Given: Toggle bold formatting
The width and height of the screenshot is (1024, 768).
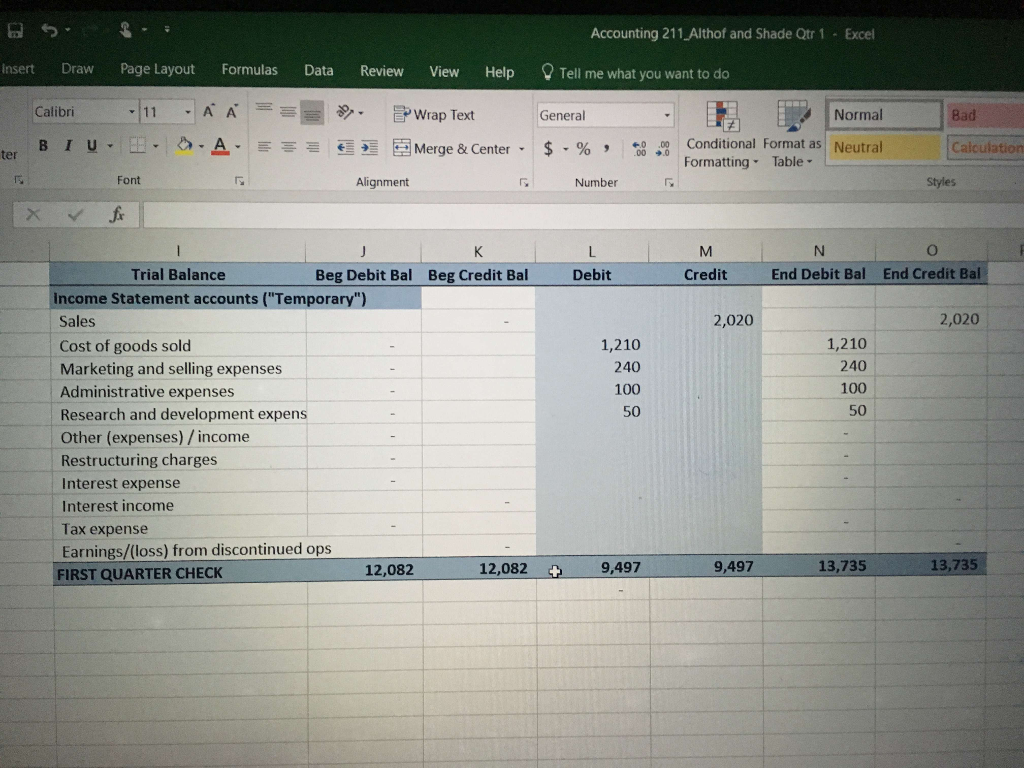Looking at the screenshot, I should tap(42, 145).
